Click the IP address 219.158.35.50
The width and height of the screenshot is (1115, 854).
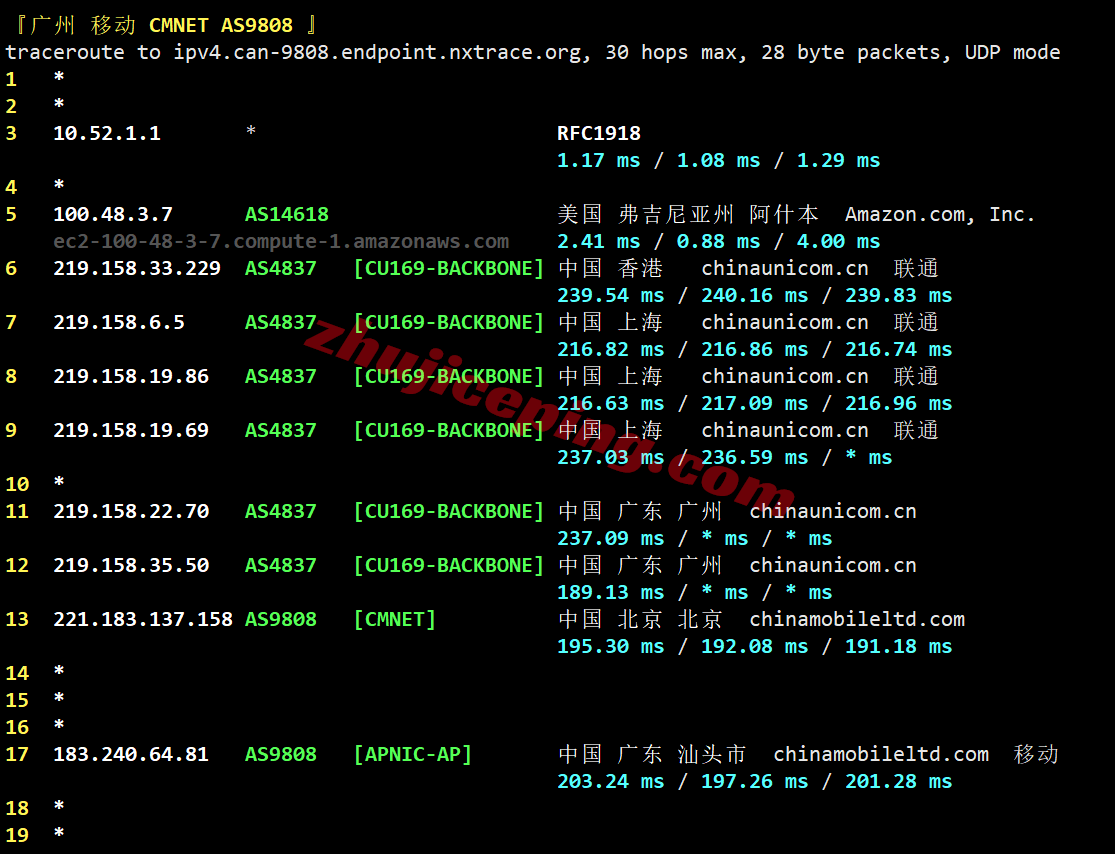[131, 566]
